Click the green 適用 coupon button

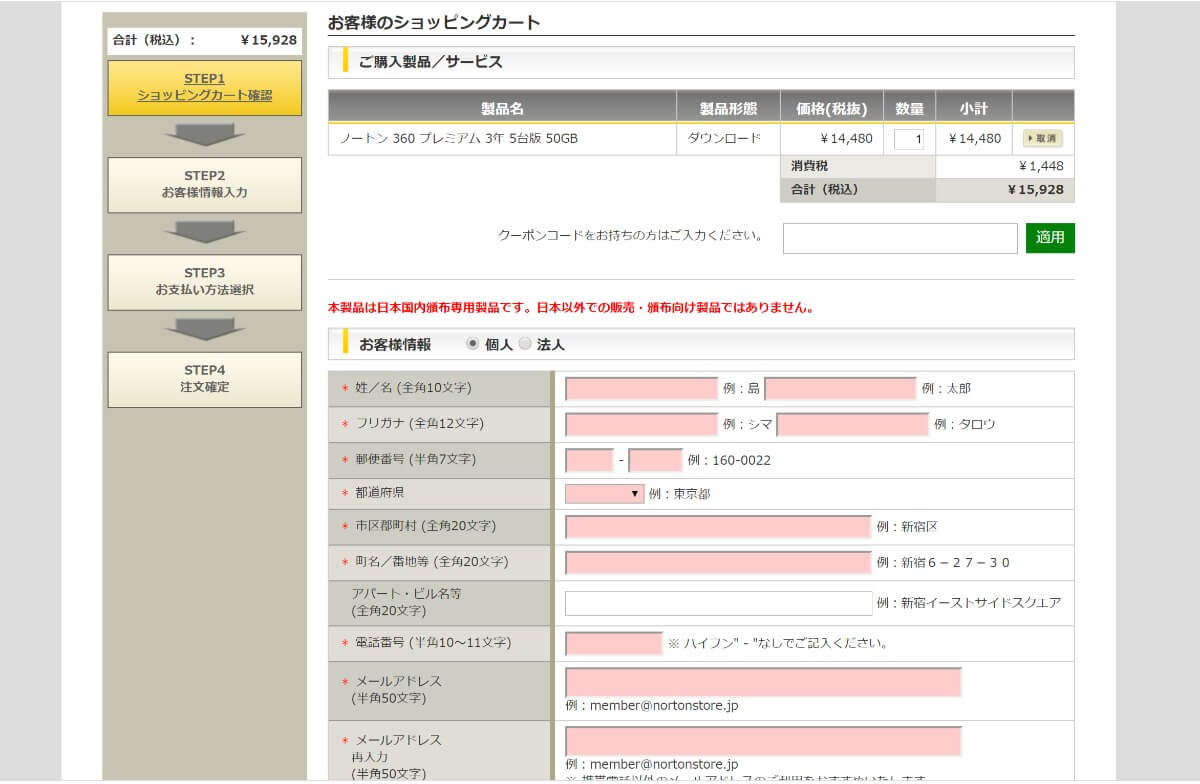click(1050, 238)
